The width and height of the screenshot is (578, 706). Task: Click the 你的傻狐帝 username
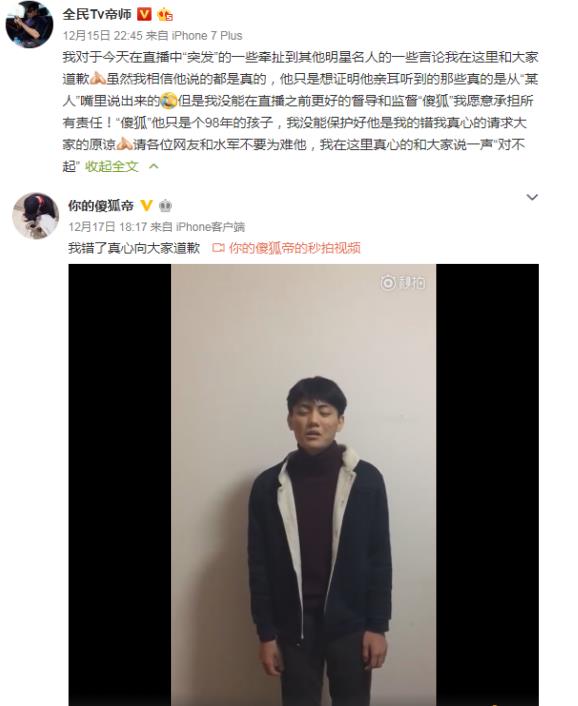[x=101, y=206]
